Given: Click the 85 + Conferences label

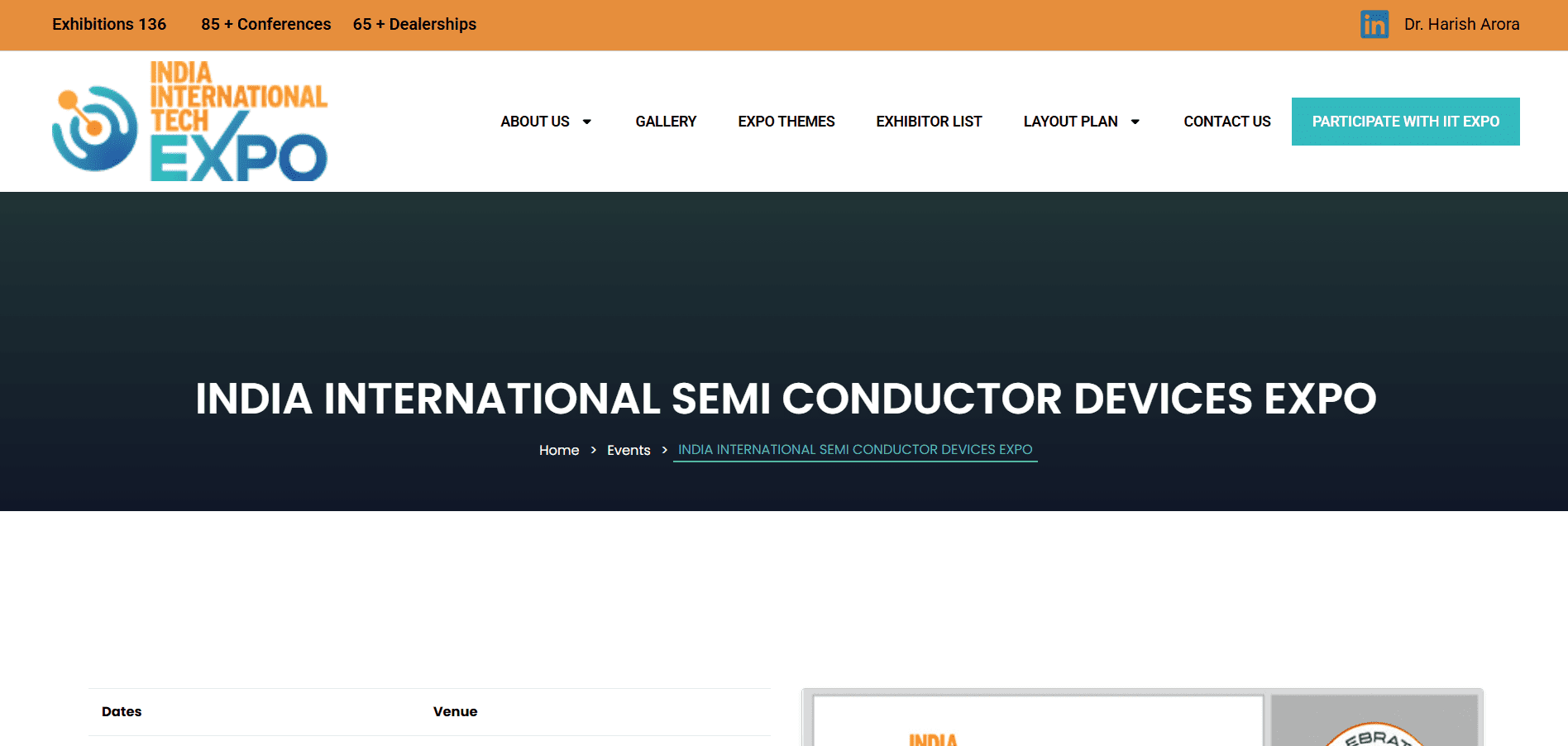Looking at the screenshot, I should point(265,24).
